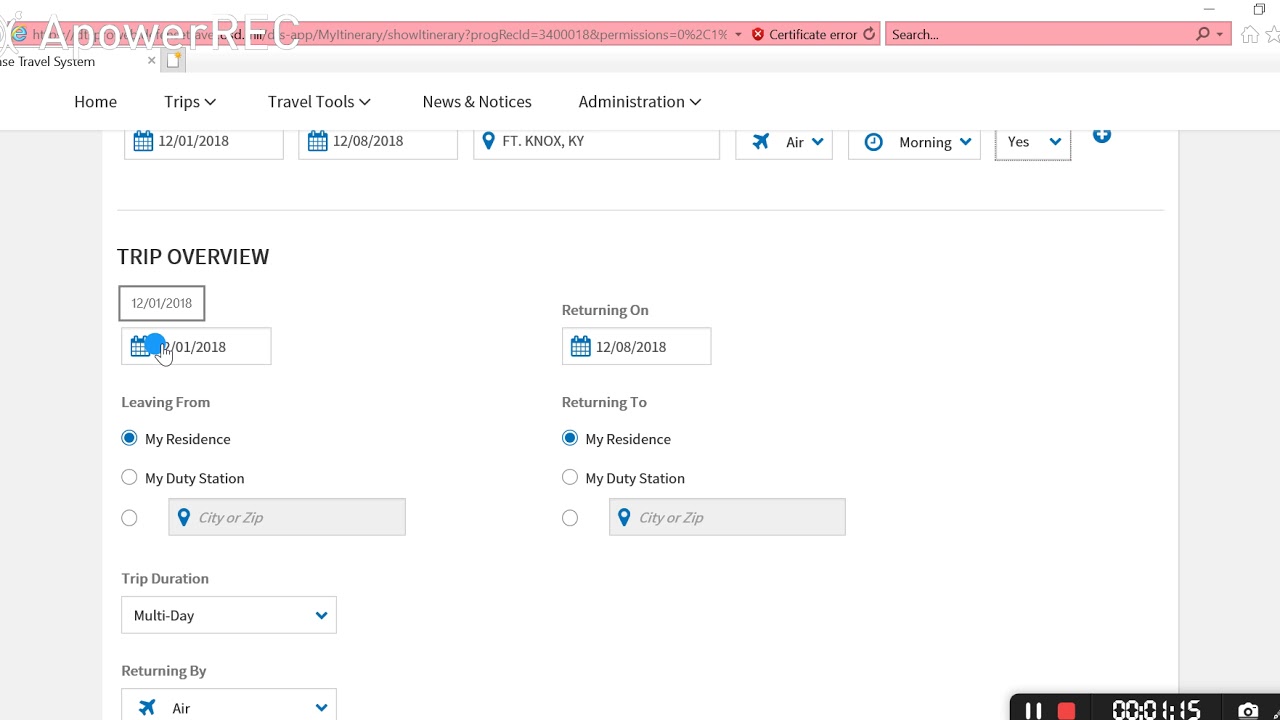The width and height of the screenshot is (1280, 720).
Task: Open News & Notices
Action: pos(477,102)
